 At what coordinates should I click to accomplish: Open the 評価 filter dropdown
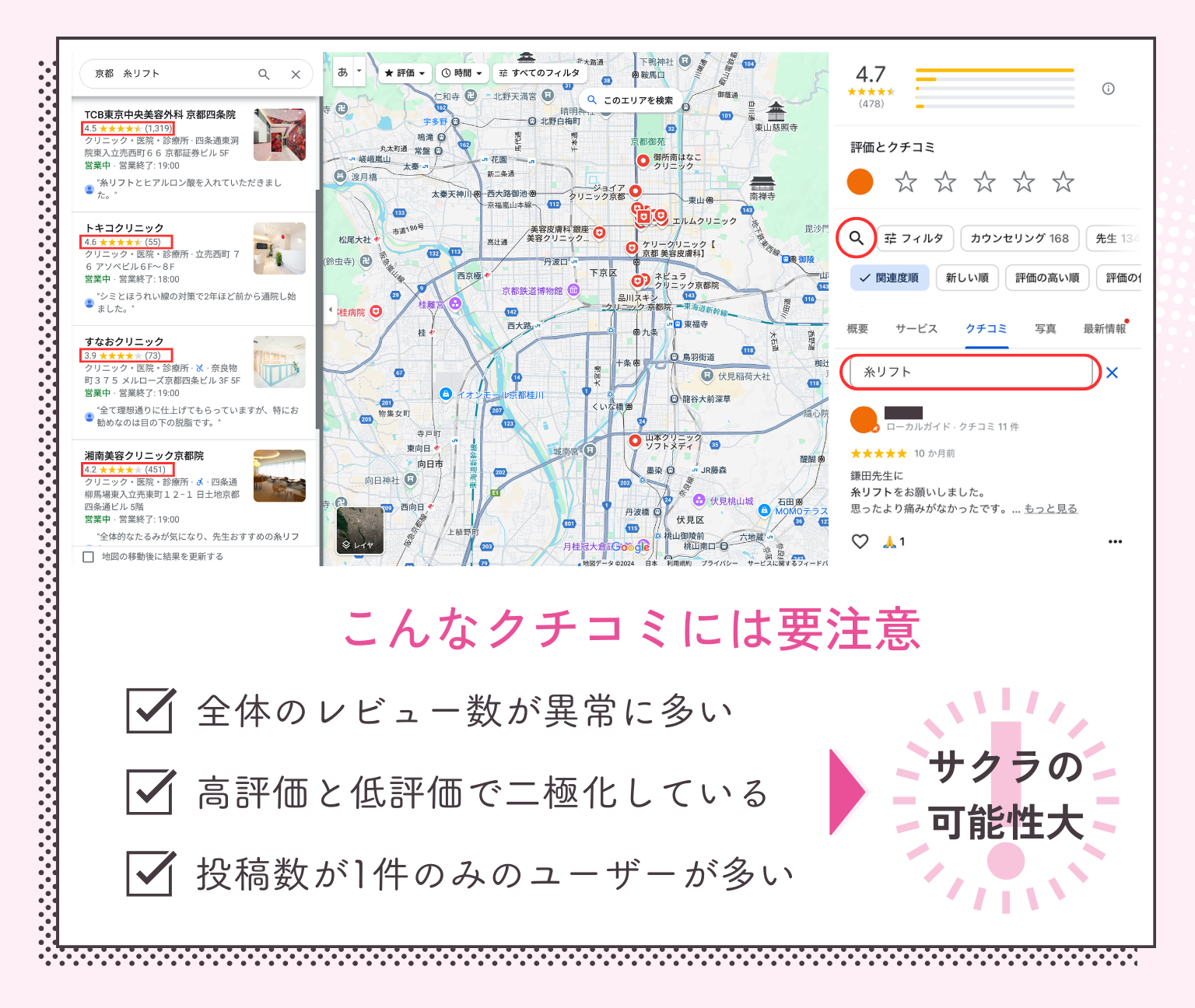pos(405,73)
